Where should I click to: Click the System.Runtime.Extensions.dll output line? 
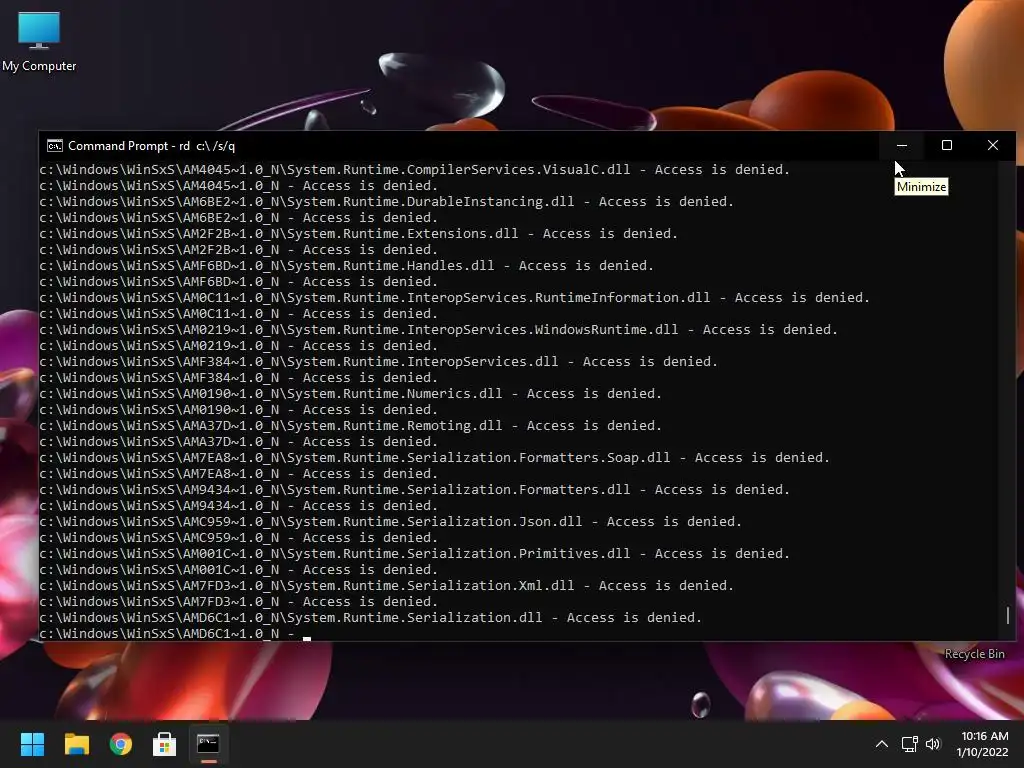(x=359, y=234)
